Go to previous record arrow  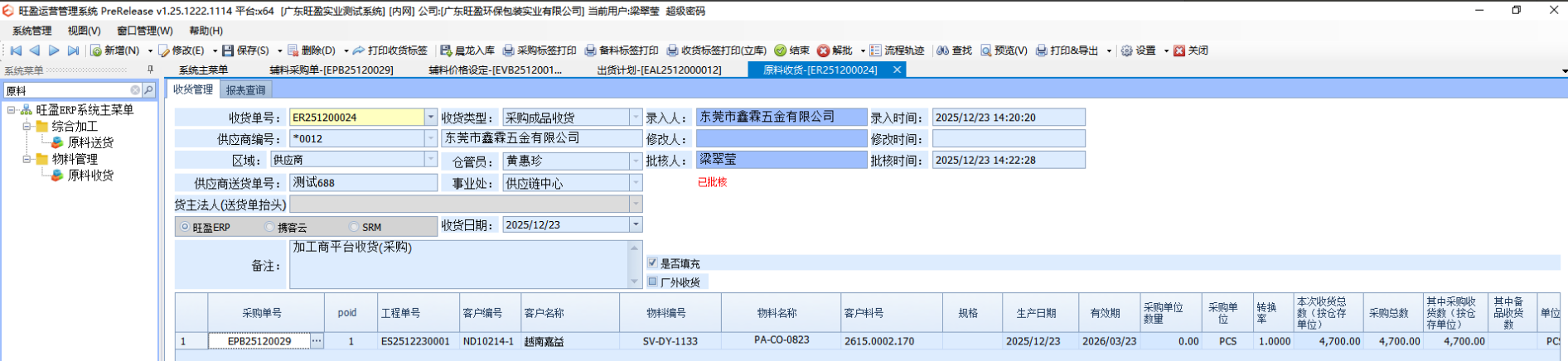coord(35,51)
